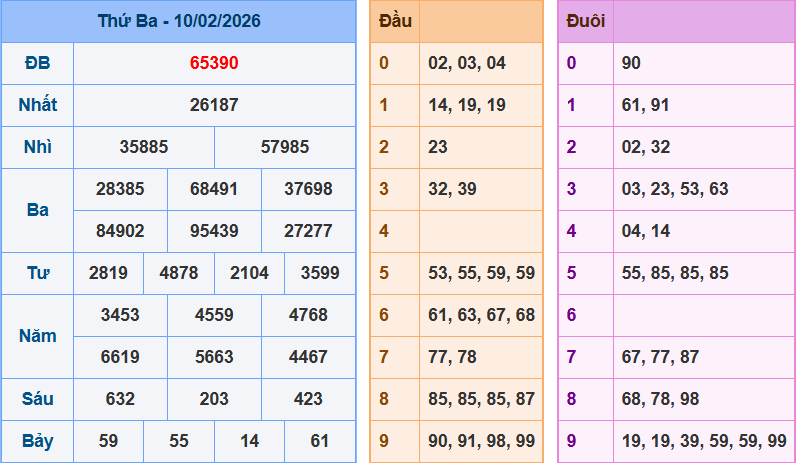Select fifth prize number 4559
The height and width of the screenshot is (463, 797).
(x=214, y=315)
